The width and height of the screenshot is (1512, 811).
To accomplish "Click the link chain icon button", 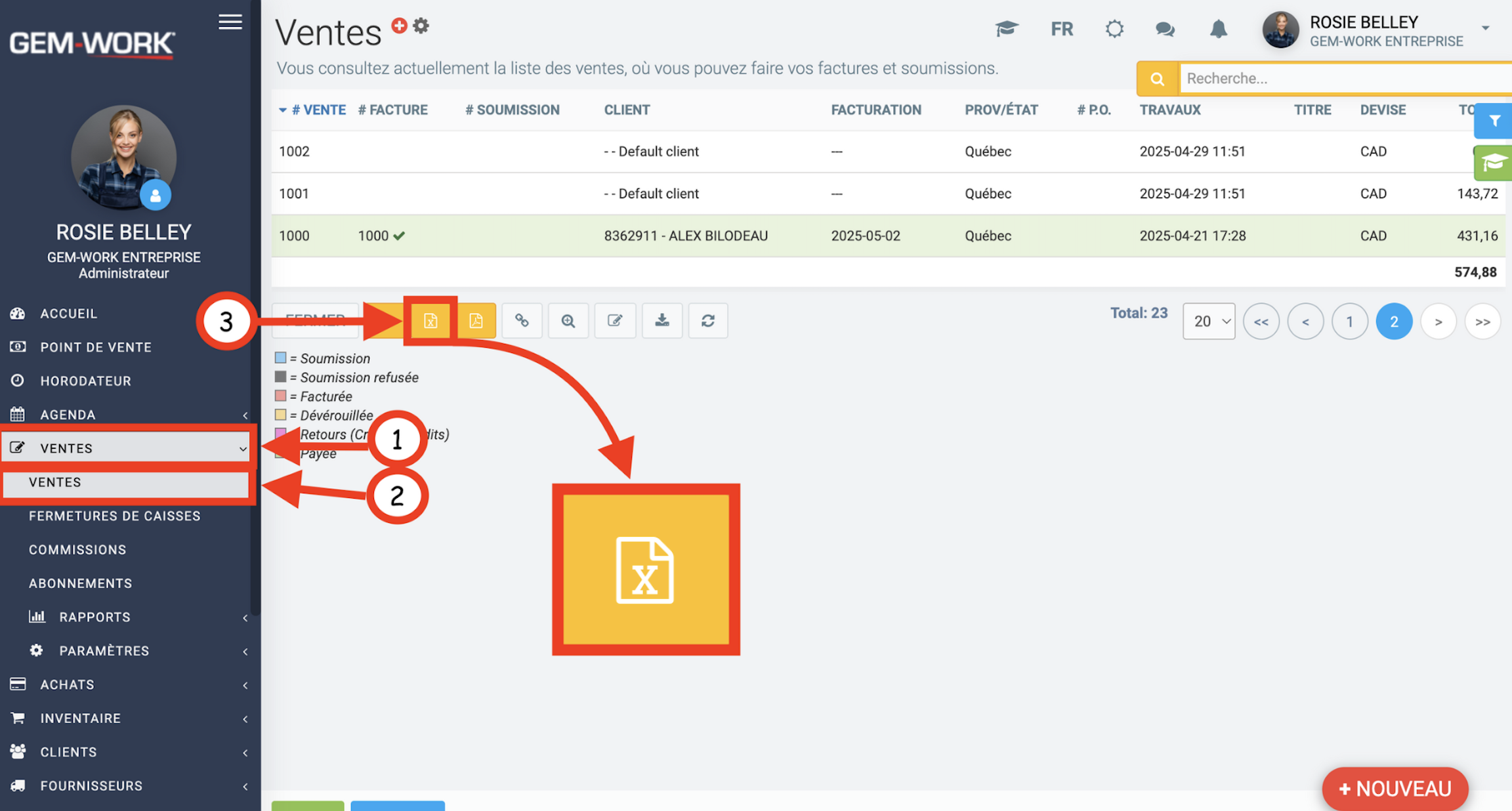I will point(522,321).
